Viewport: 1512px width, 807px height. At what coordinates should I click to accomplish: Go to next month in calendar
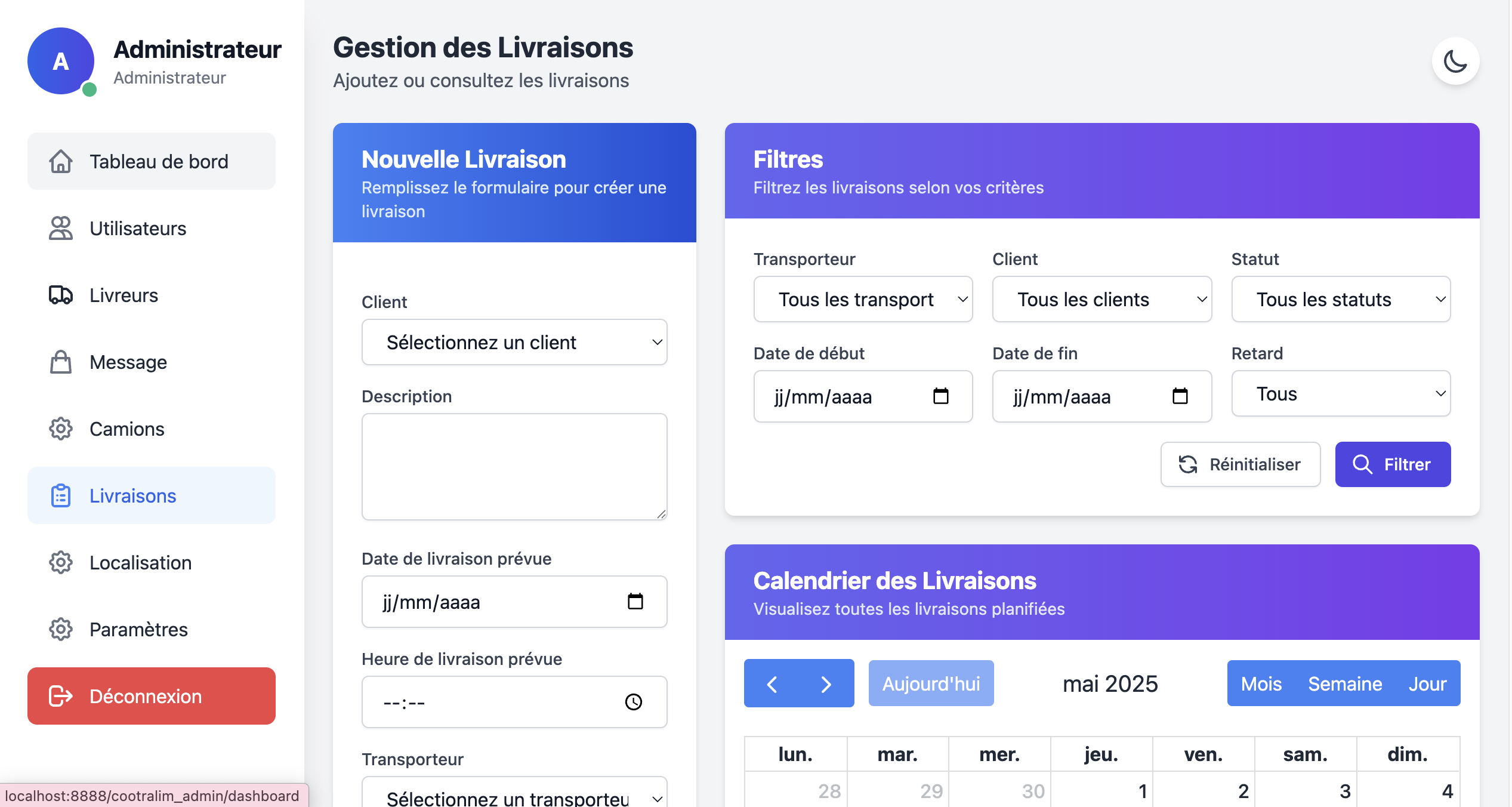tap(826, 683)
